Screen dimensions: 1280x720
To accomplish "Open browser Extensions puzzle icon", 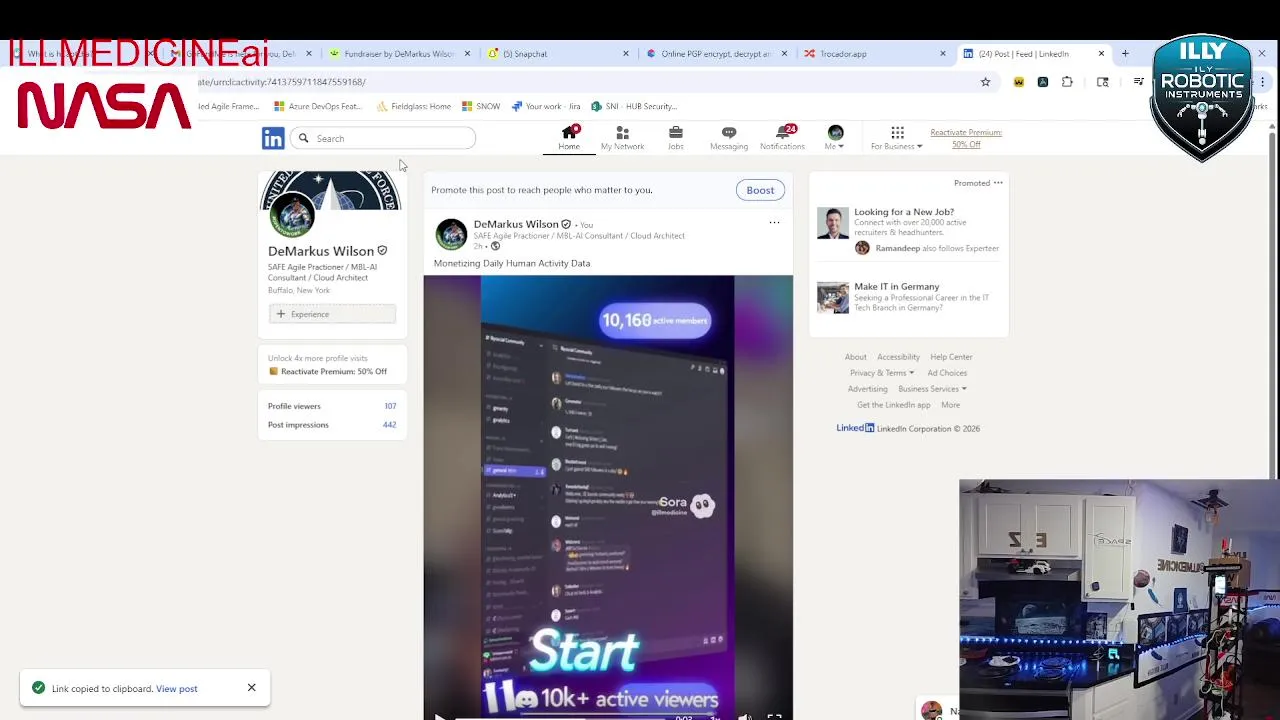I will [x=1067, y=82].
